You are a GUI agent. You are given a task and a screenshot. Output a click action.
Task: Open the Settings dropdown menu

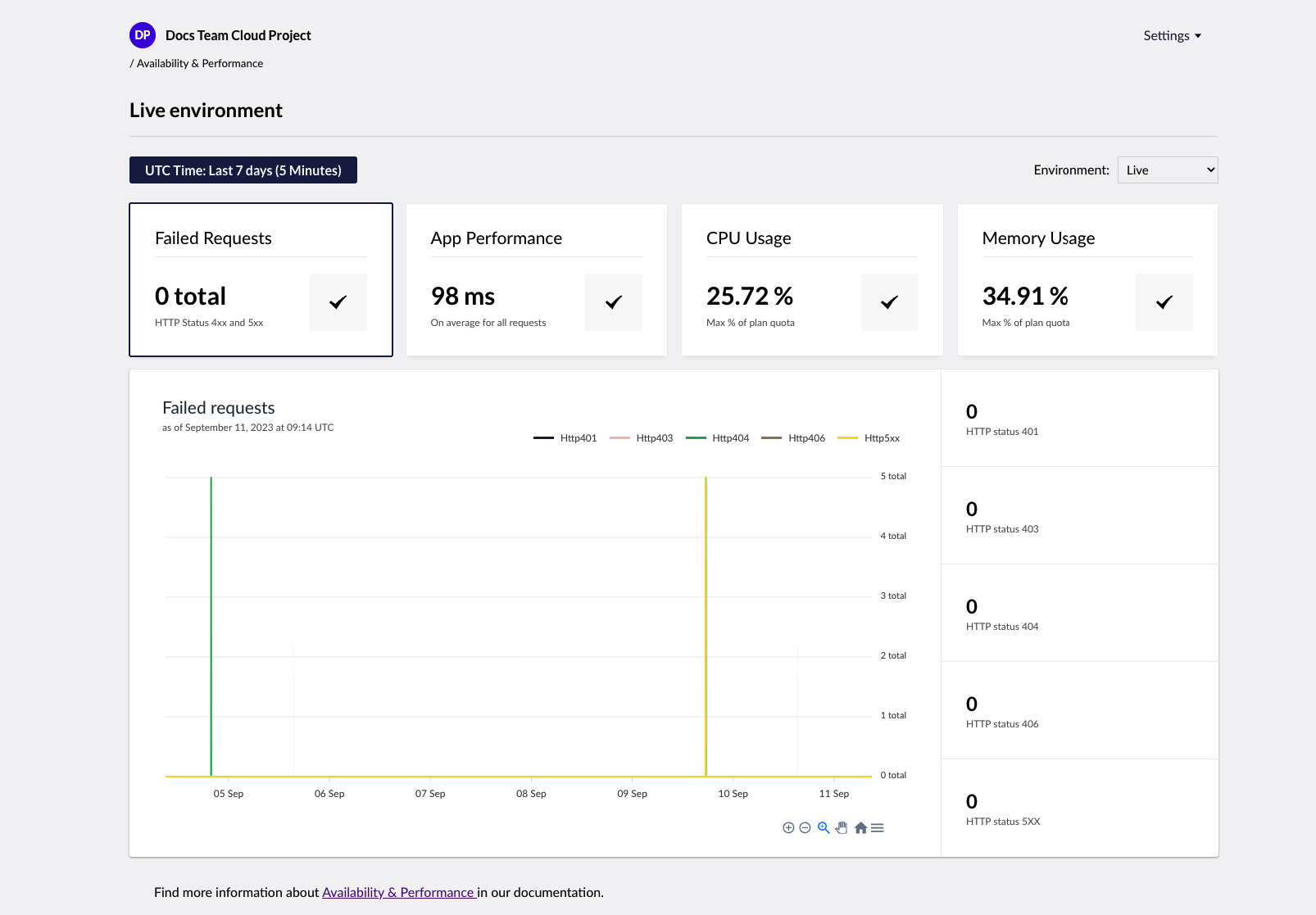1172,36
